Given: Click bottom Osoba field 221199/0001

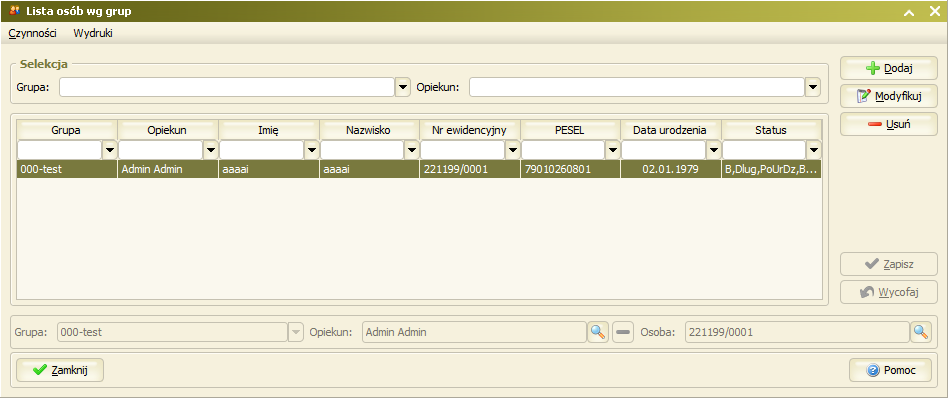Looking at the screenshot, I should tap(797, 331).
